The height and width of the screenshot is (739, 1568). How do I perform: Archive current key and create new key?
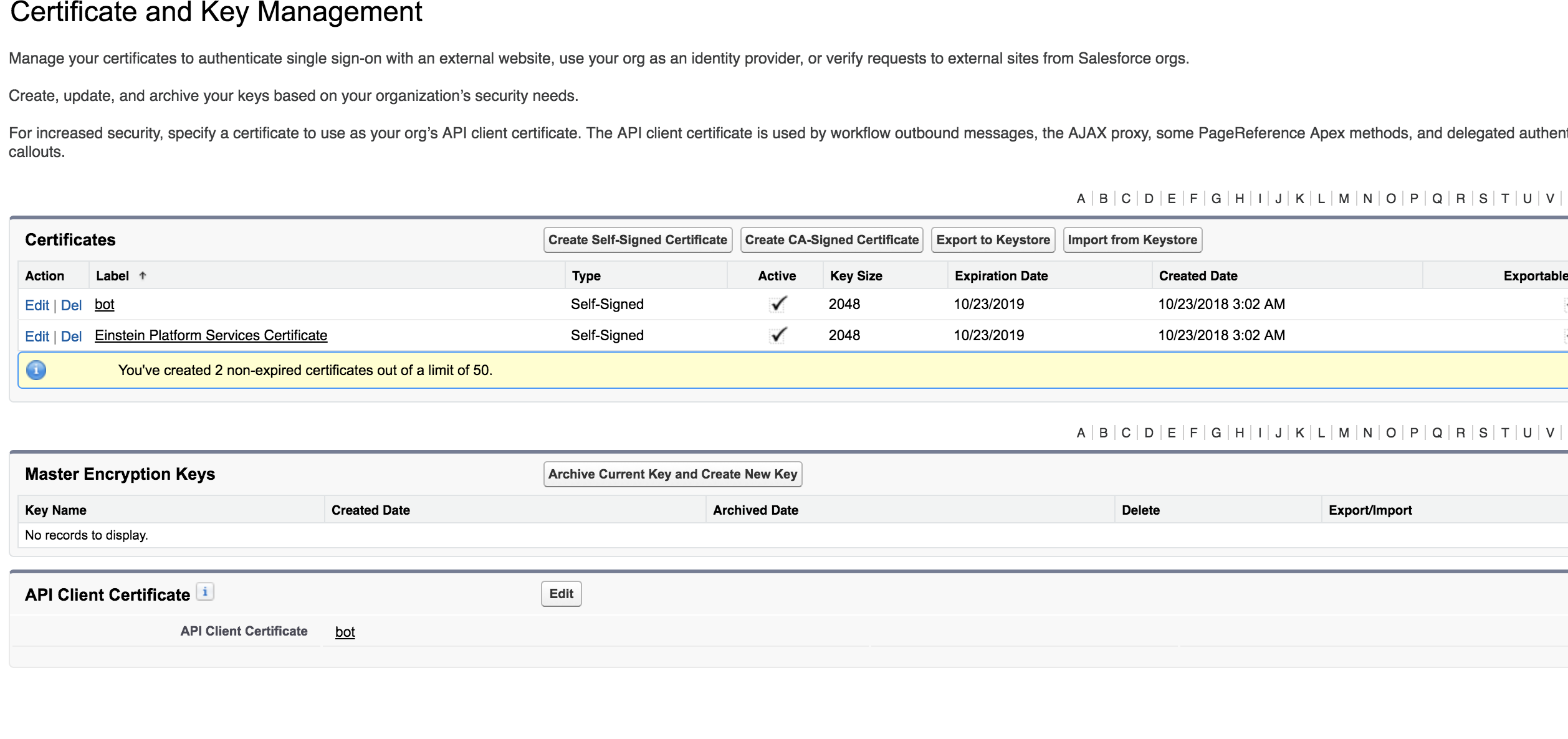pos(672,474)
